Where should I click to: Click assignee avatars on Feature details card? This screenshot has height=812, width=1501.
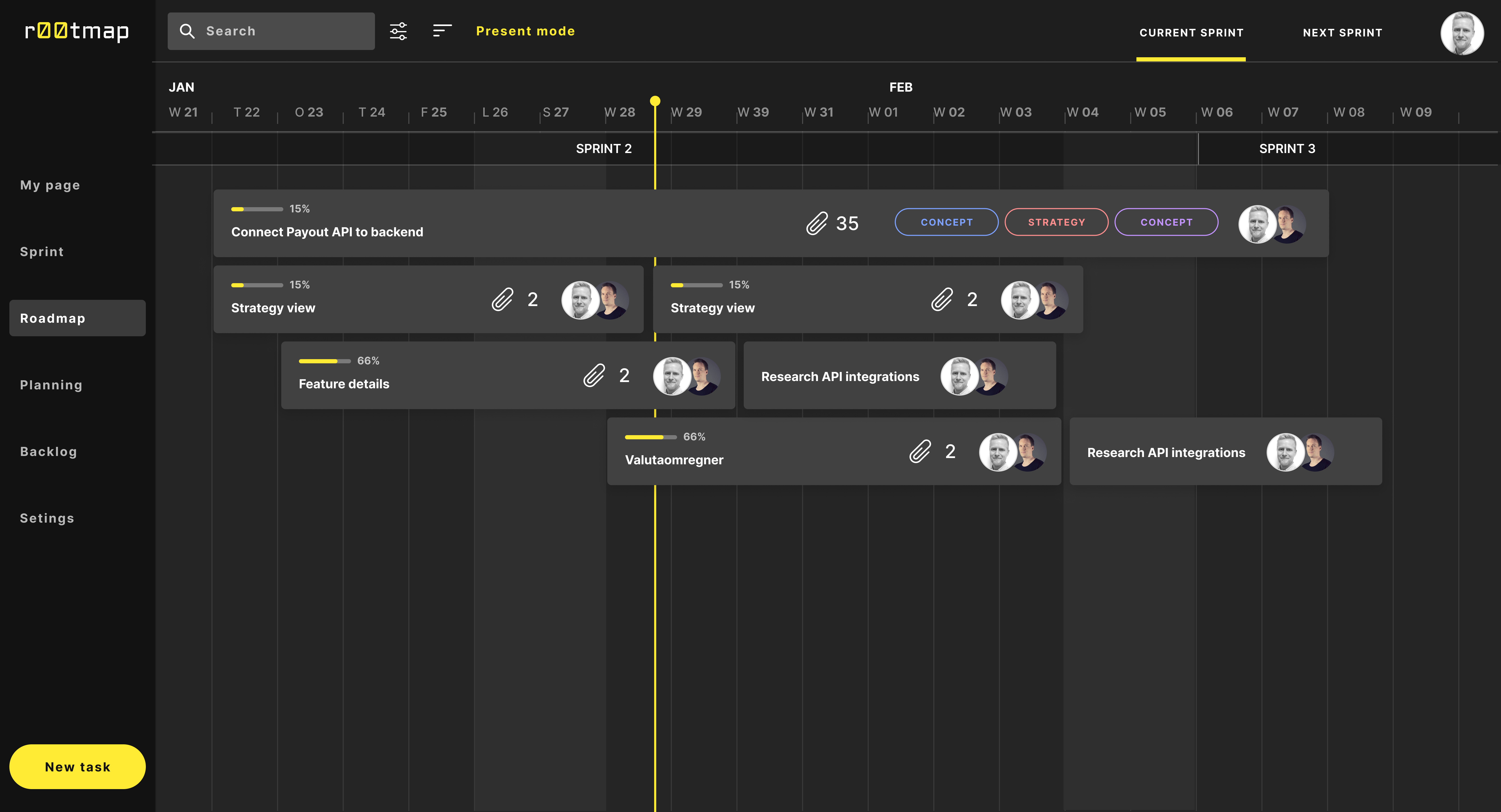tap(686, 376)
